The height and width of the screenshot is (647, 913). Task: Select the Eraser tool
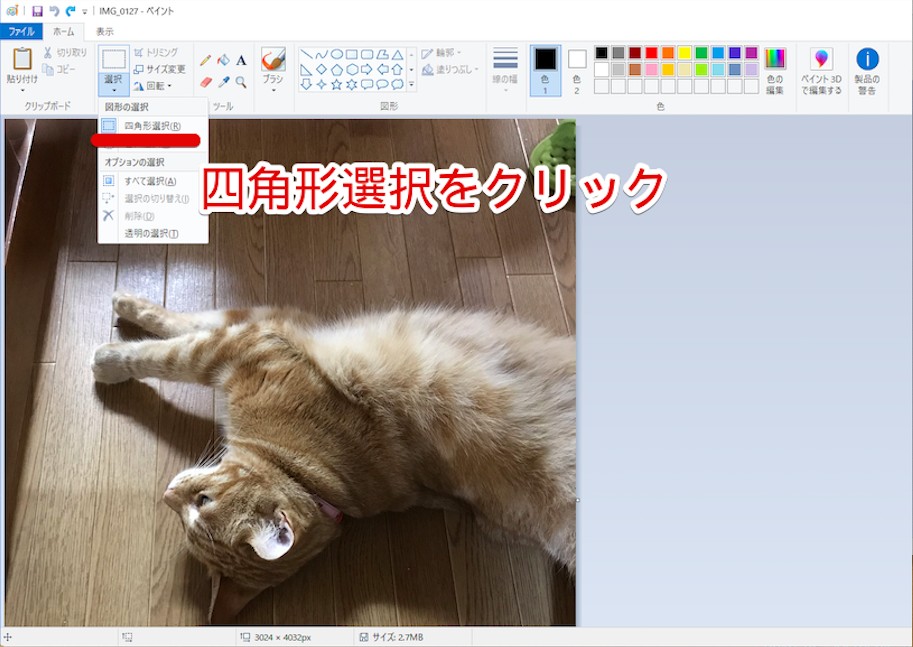tap(206, 82)
